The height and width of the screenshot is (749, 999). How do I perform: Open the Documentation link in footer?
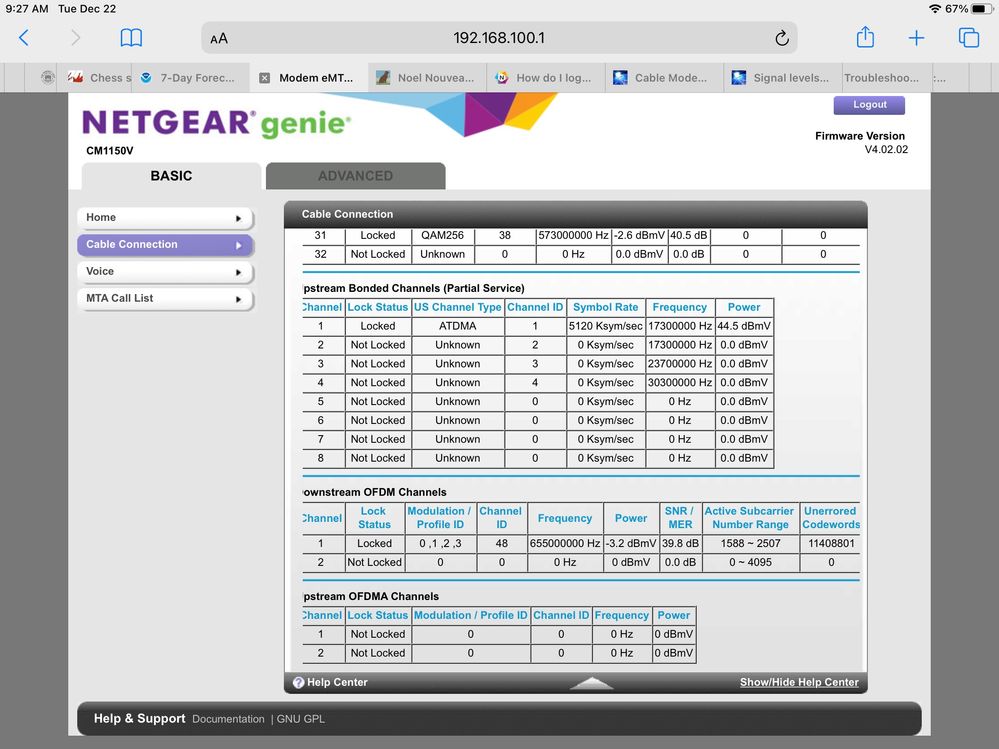click(x=228, y=719)
